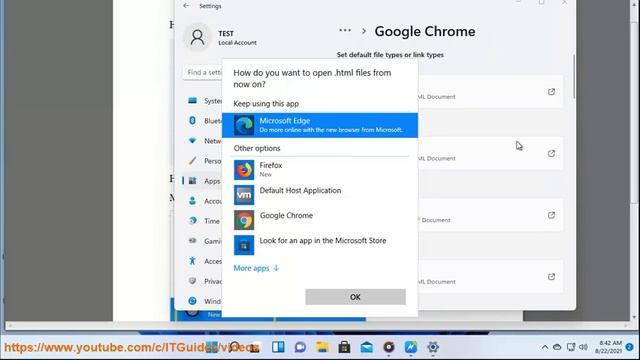Open link icon on fourth file type row
The width and height of the screenshot is (640, 360).
pos(551,276)
